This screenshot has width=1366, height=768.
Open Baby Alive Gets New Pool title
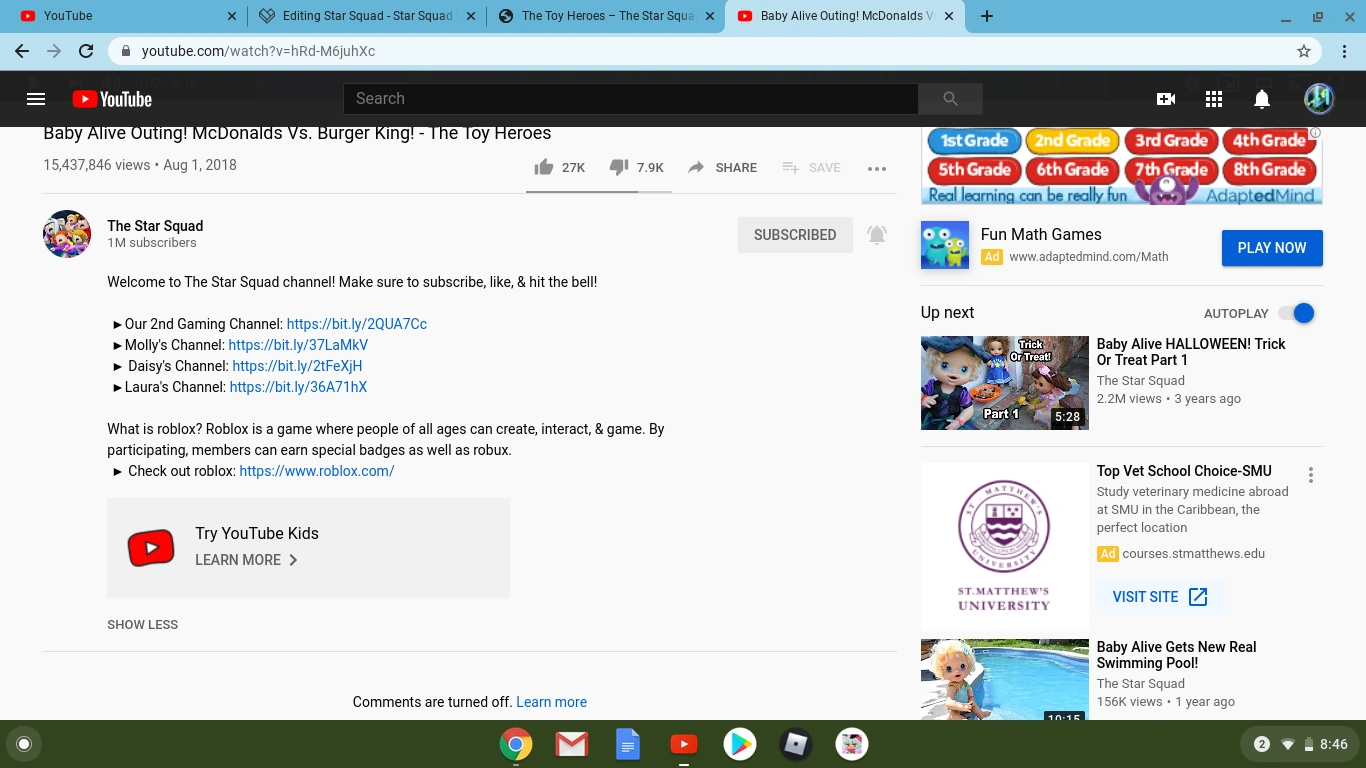(x=1177, y=655)
